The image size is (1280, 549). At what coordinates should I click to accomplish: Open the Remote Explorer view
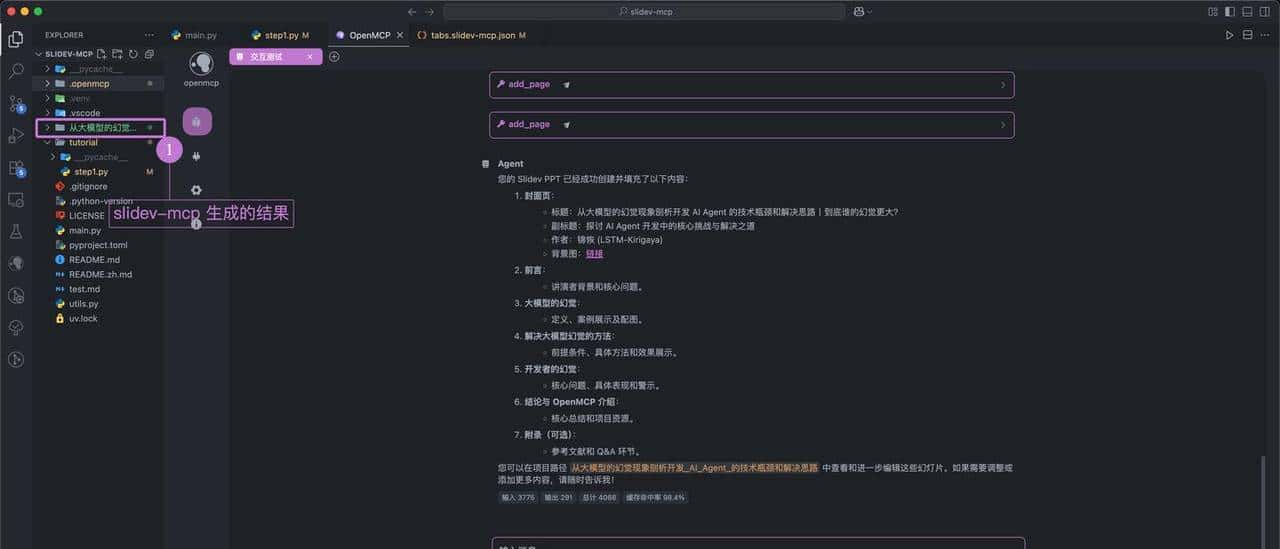pyautogui.click(x=16, y=199)
